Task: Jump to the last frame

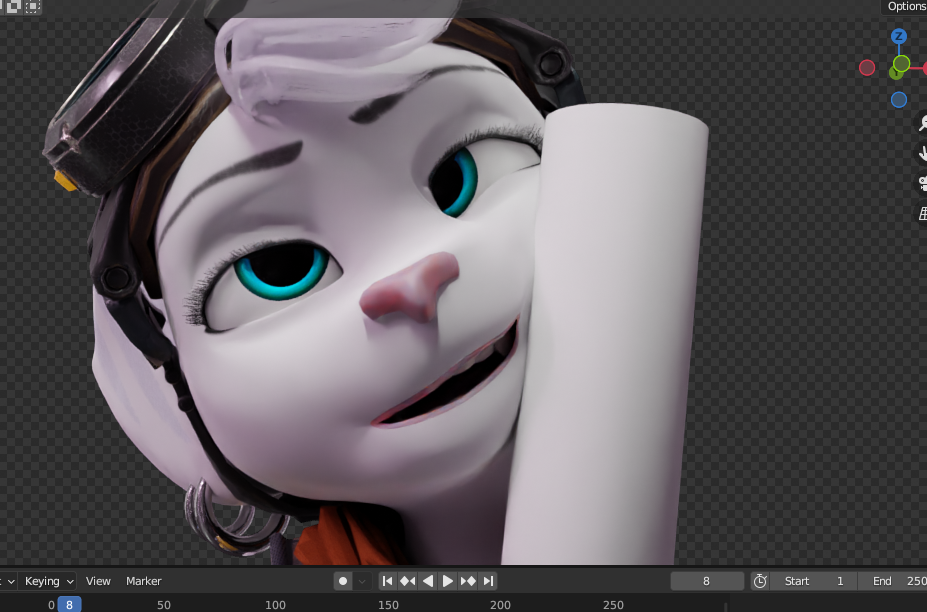Action: pyautogui.click(x=488, y=581)
